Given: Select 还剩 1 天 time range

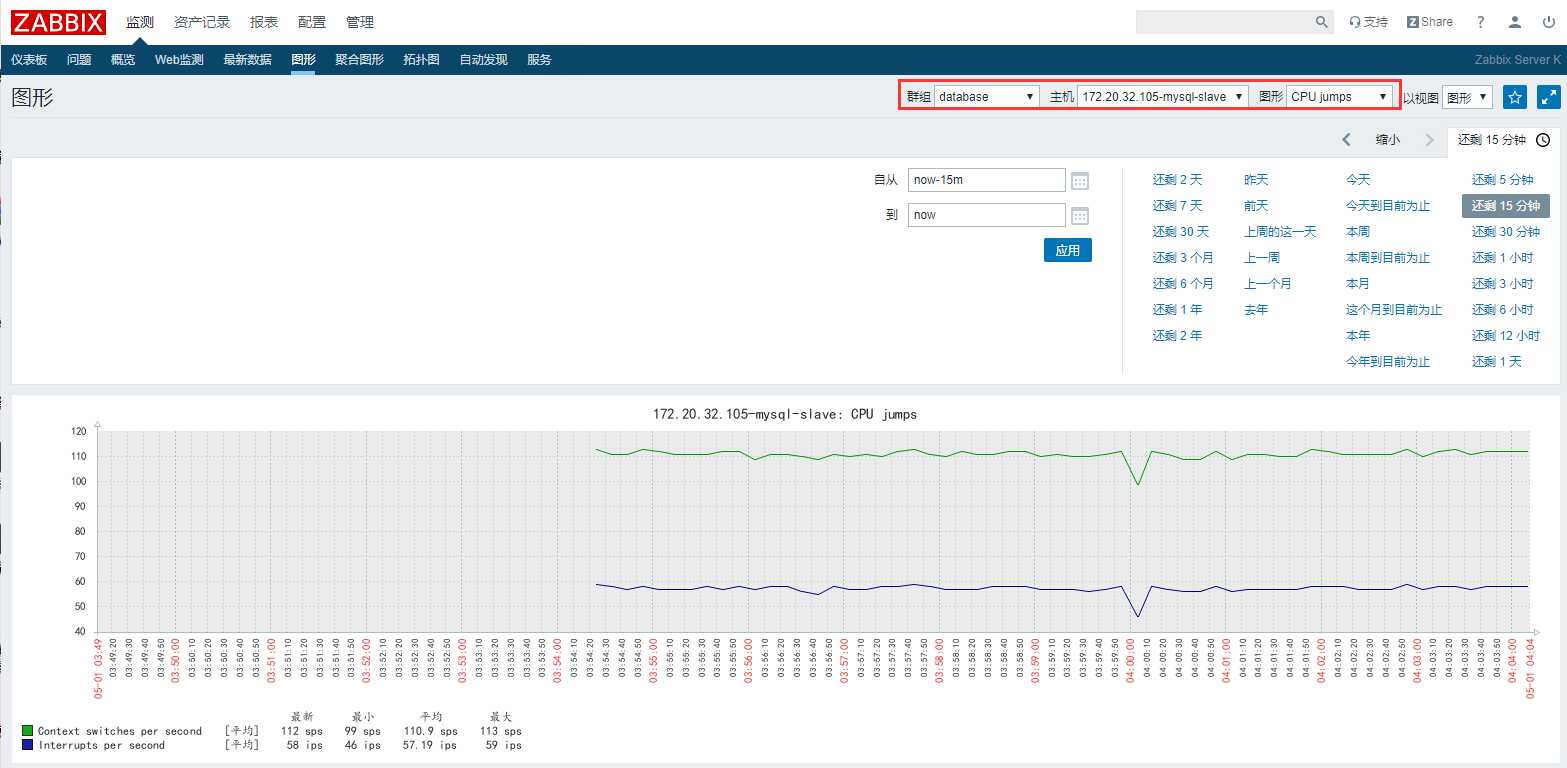Looking at the screenshot, I should (1496, 362).
